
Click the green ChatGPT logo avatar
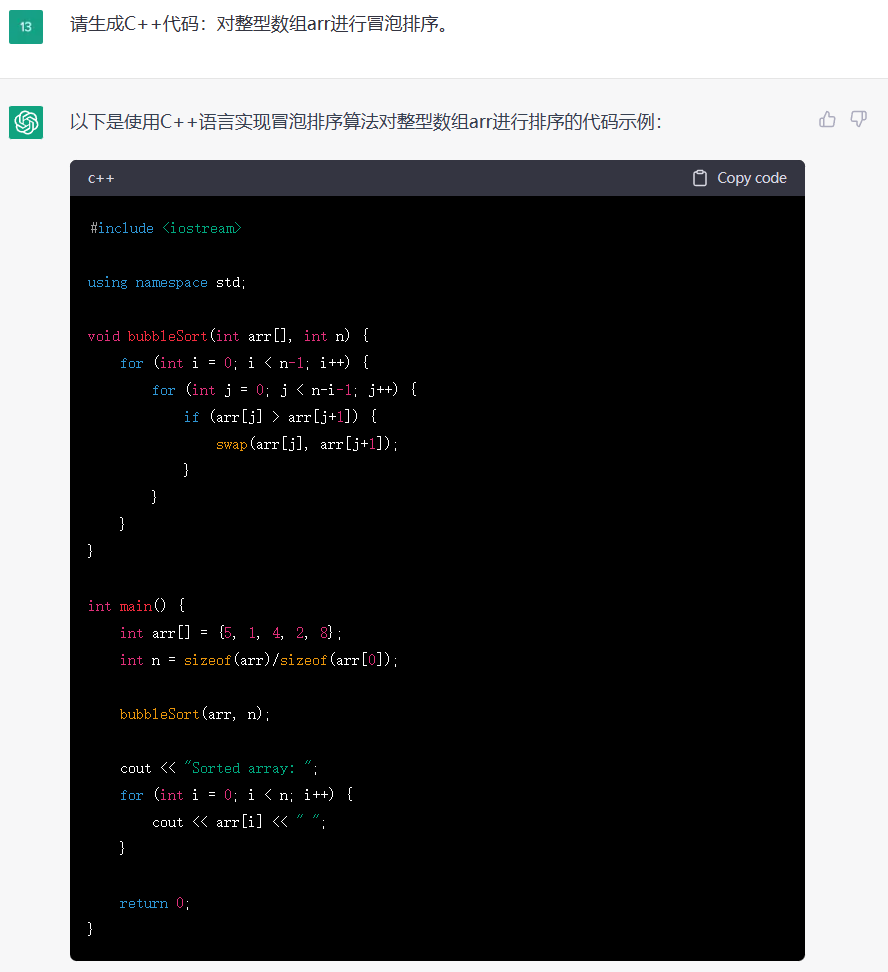click(x=26, y=122)
